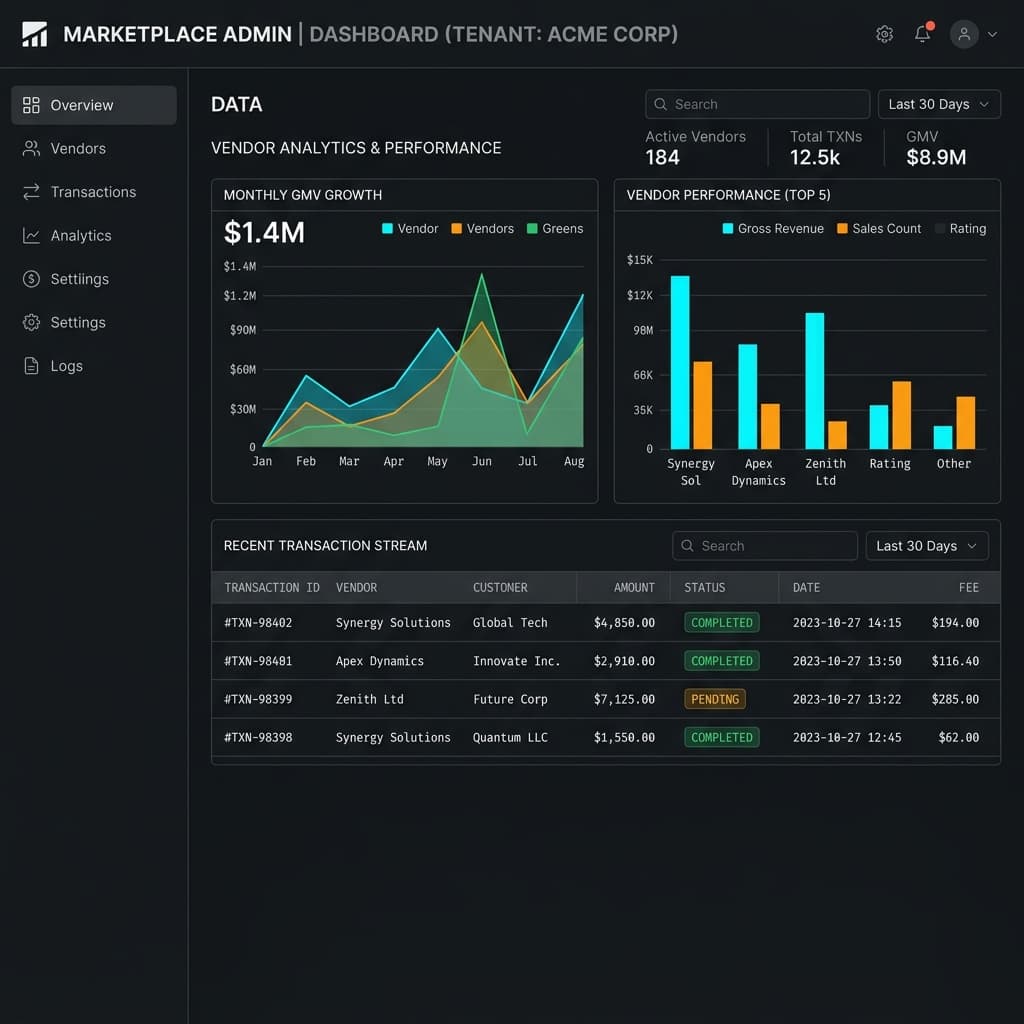1024x1024 pixels.
Task: Click COMPLETED badge for Global Tech row
Action: [x=722, y=623]
